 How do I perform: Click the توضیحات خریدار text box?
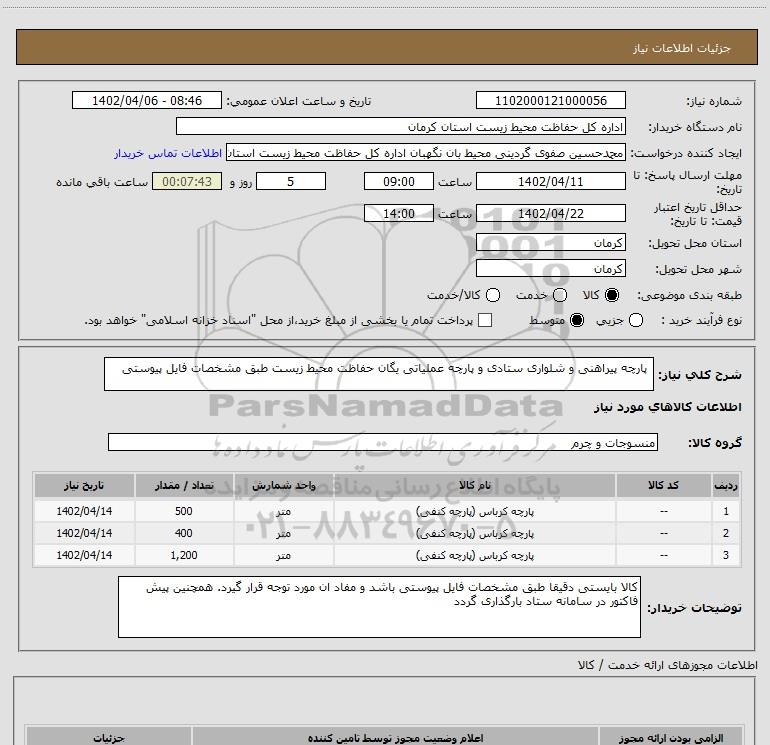(x=379, y=607)
